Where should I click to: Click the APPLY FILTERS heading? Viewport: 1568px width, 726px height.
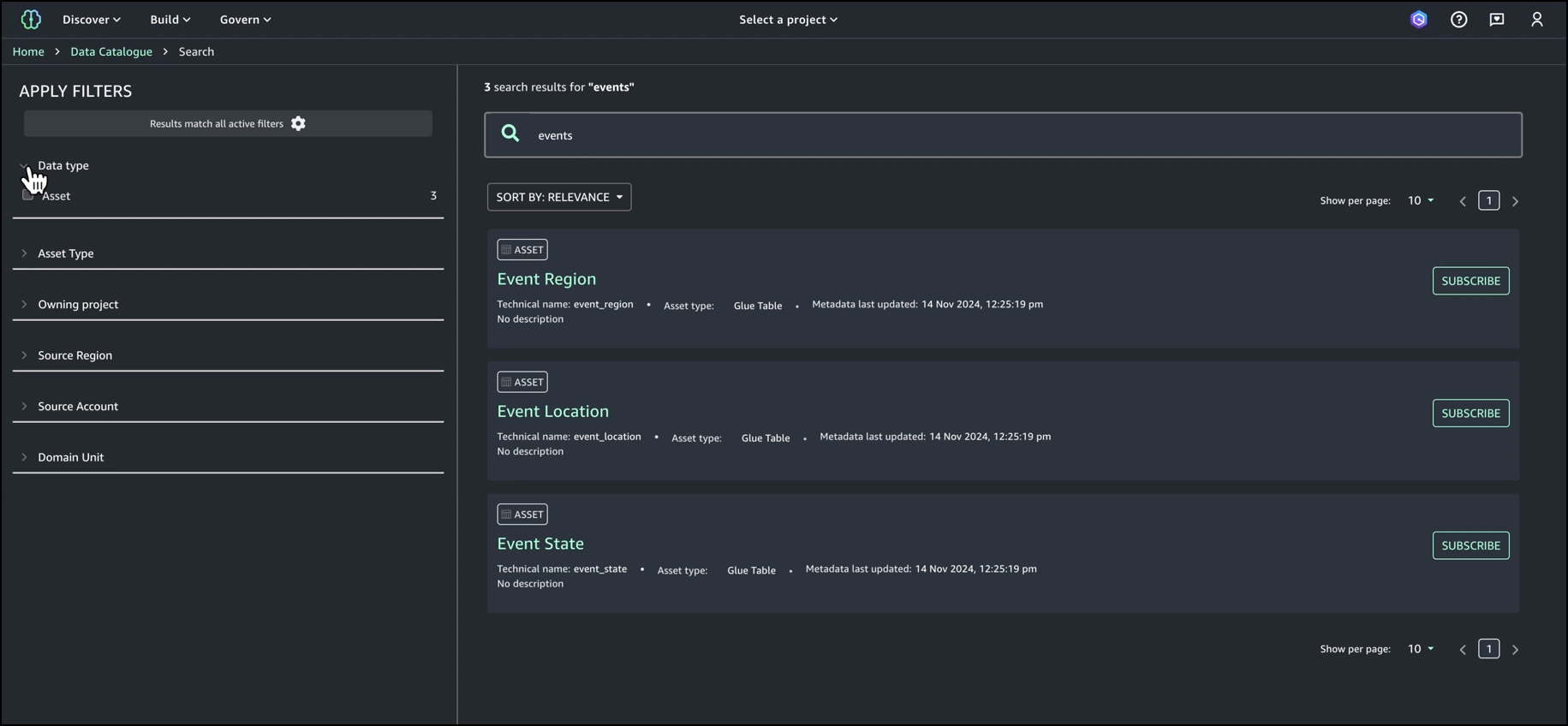tap(75, 91)
